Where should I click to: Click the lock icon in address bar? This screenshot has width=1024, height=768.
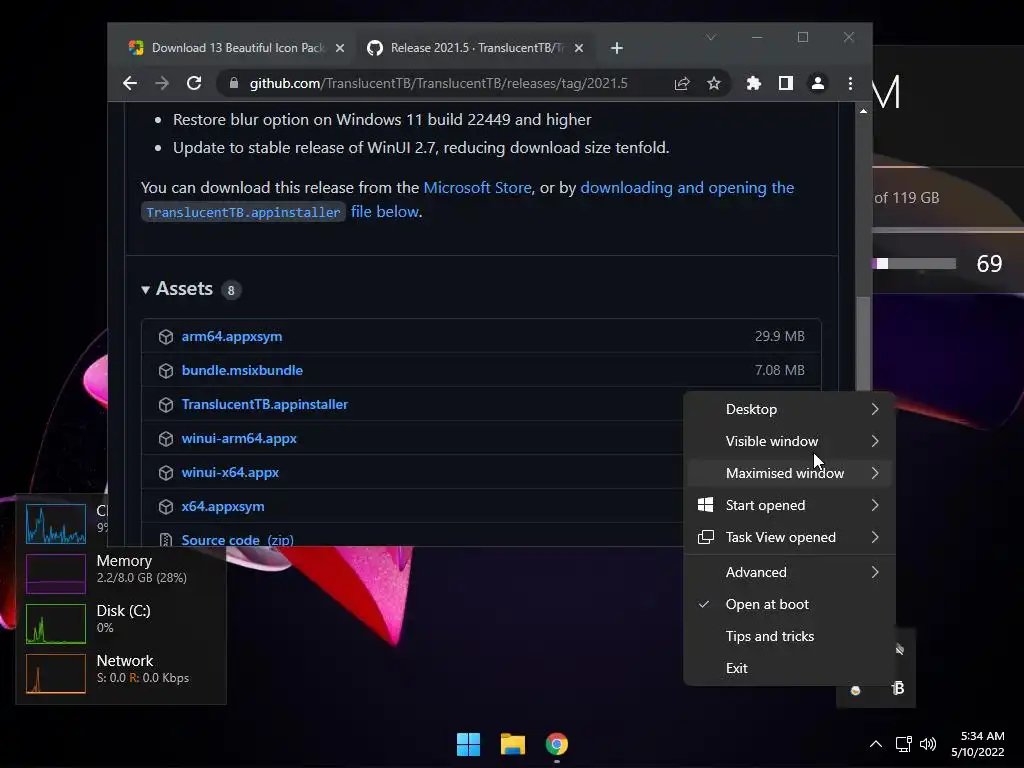click(233, 84)
